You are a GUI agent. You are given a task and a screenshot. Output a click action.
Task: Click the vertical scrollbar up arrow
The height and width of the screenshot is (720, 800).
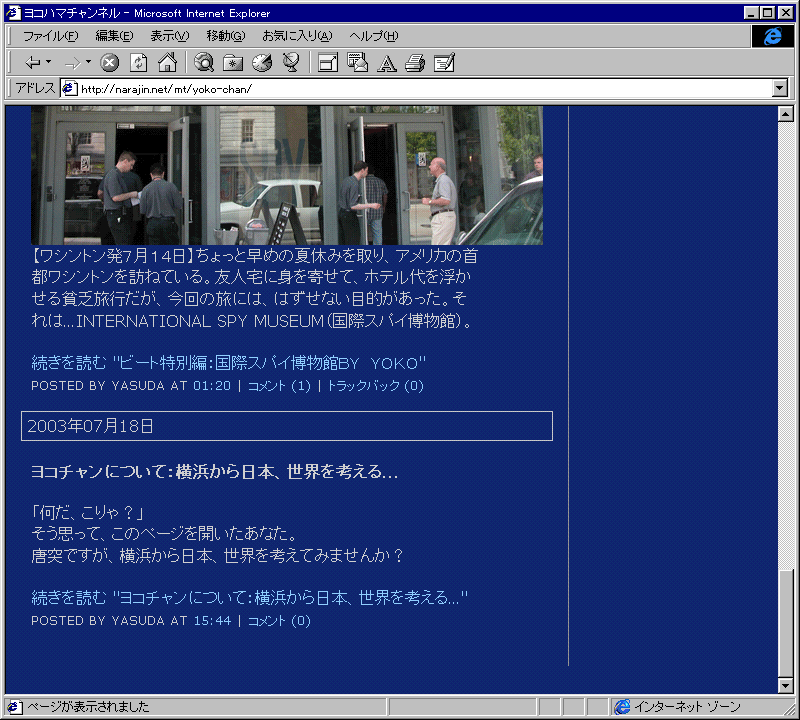(786, 114)
